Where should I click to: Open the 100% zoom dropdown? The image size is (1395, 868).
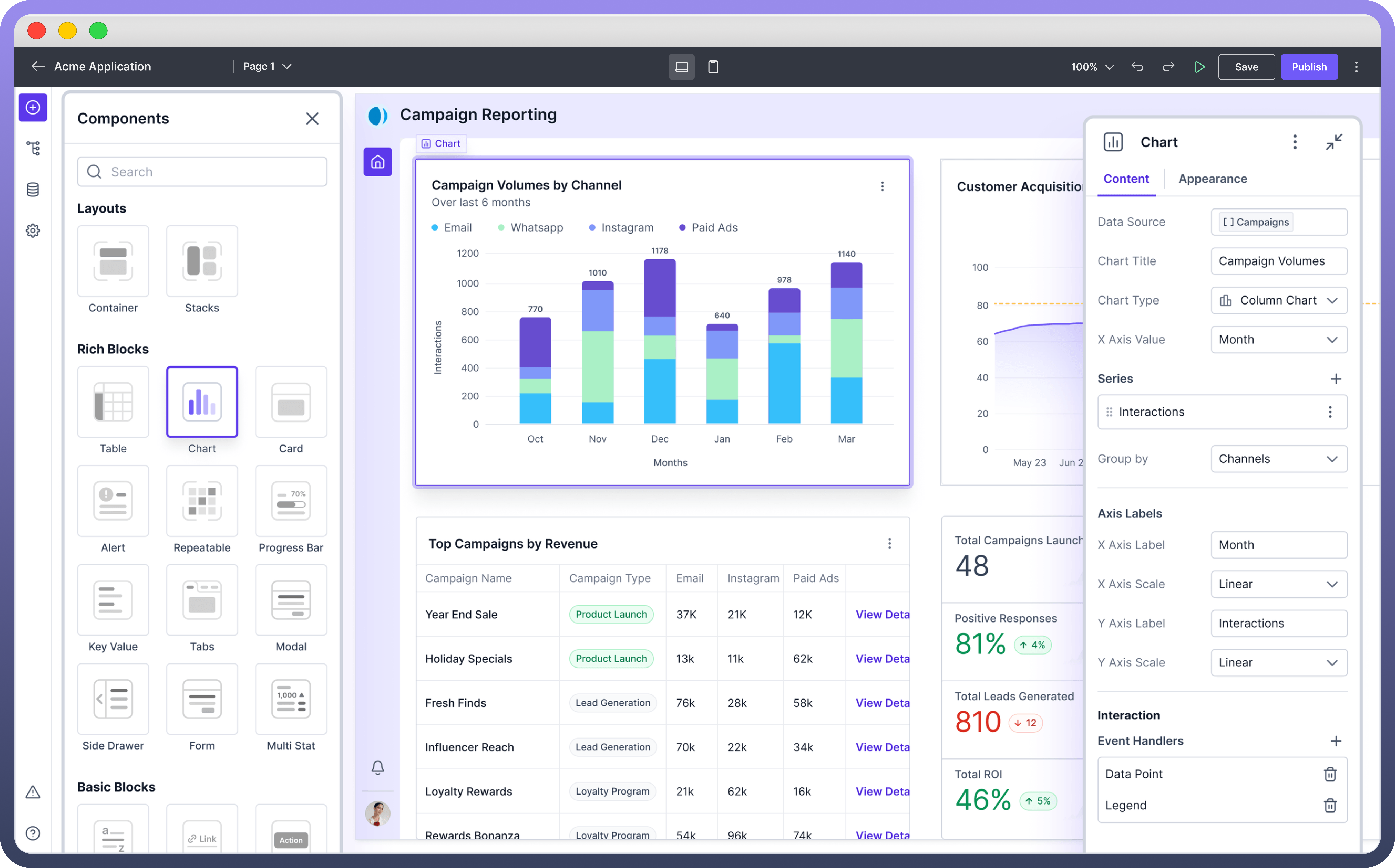[1092, 67]
